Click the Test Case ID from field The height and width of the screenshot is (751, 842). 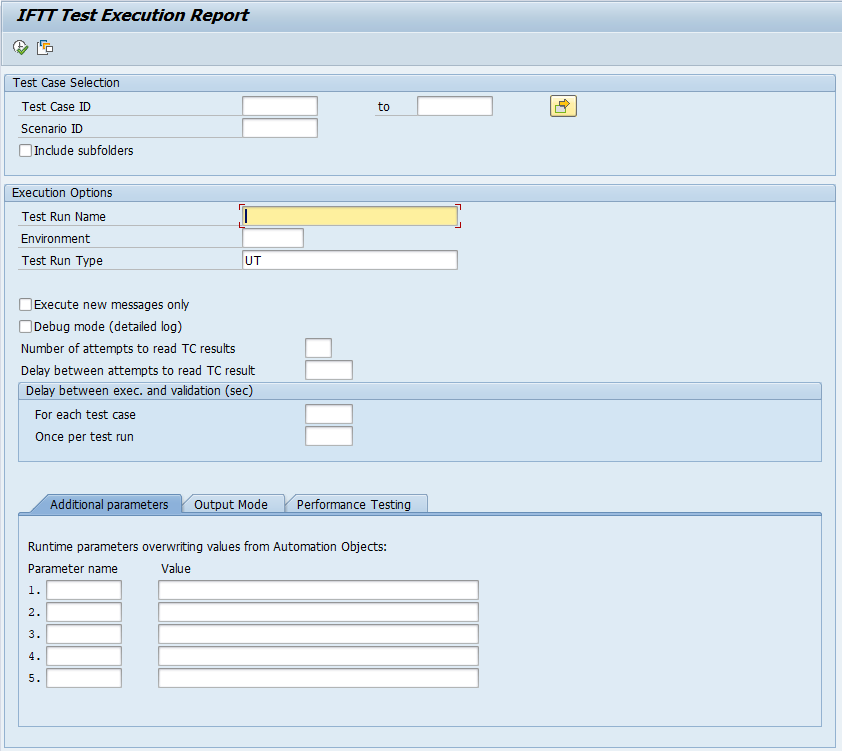(280, 106)
